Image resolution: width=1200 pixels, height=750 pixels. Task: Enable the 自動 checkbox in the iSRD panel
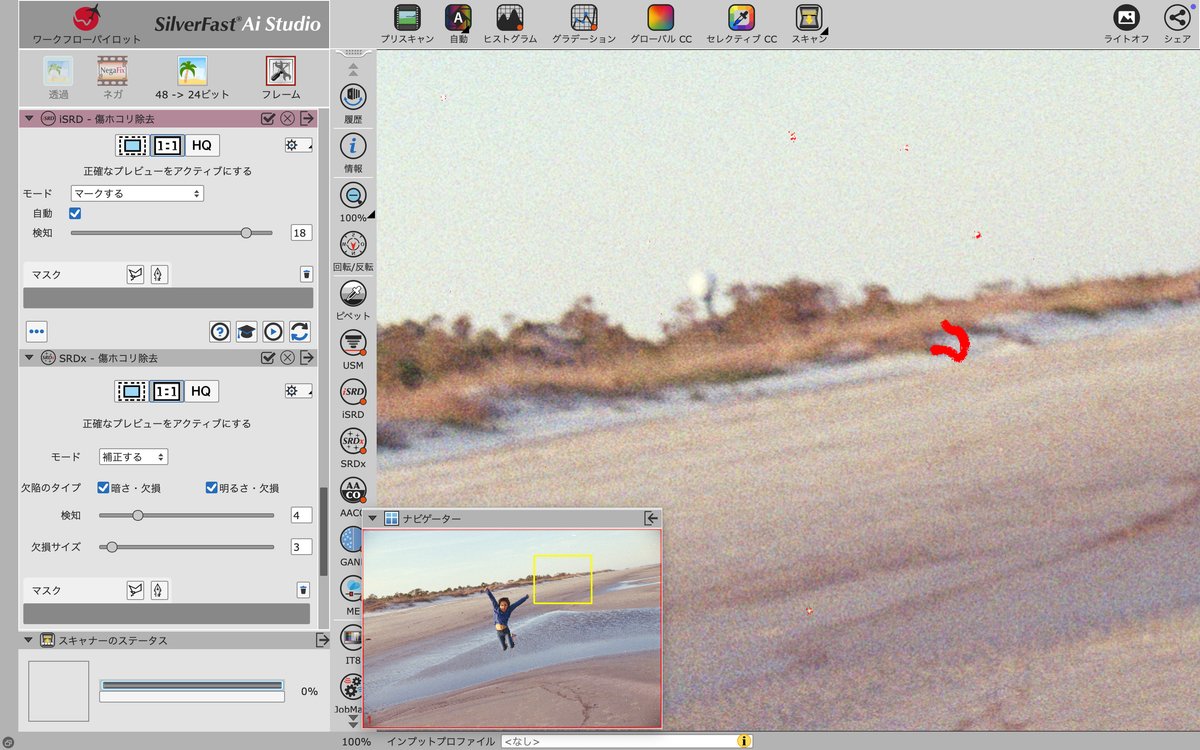(x=75, y=213)
